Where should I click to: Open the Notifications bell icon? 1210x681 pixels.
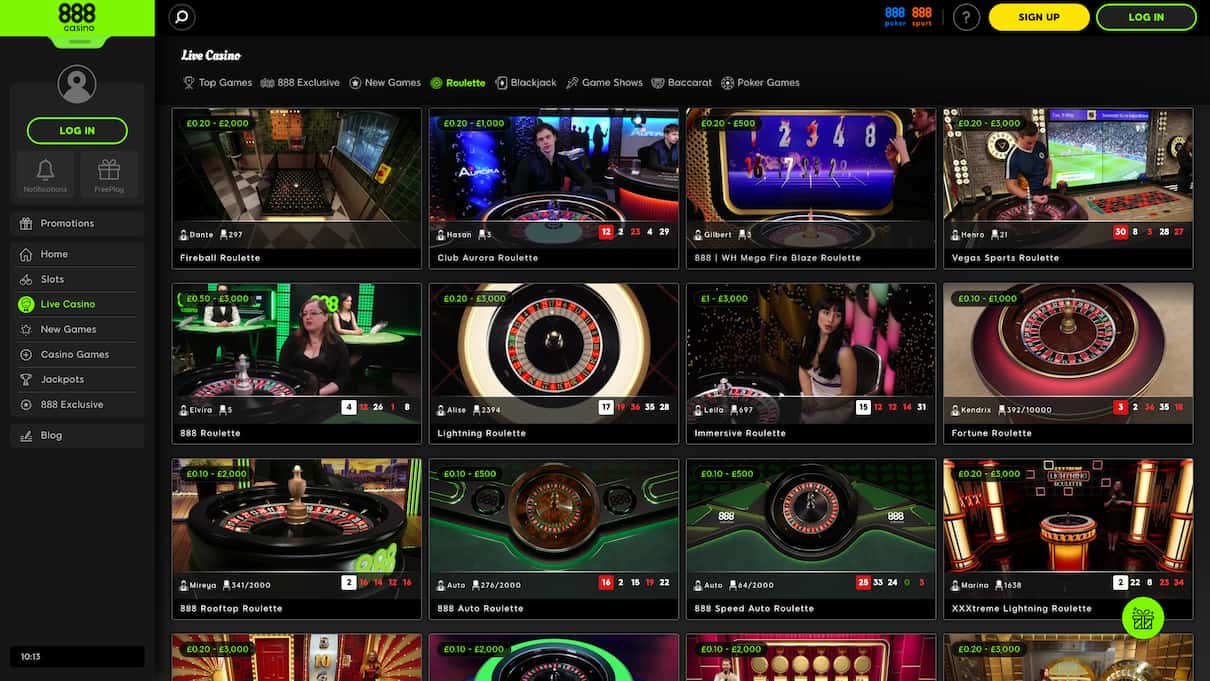coord(44,170)
